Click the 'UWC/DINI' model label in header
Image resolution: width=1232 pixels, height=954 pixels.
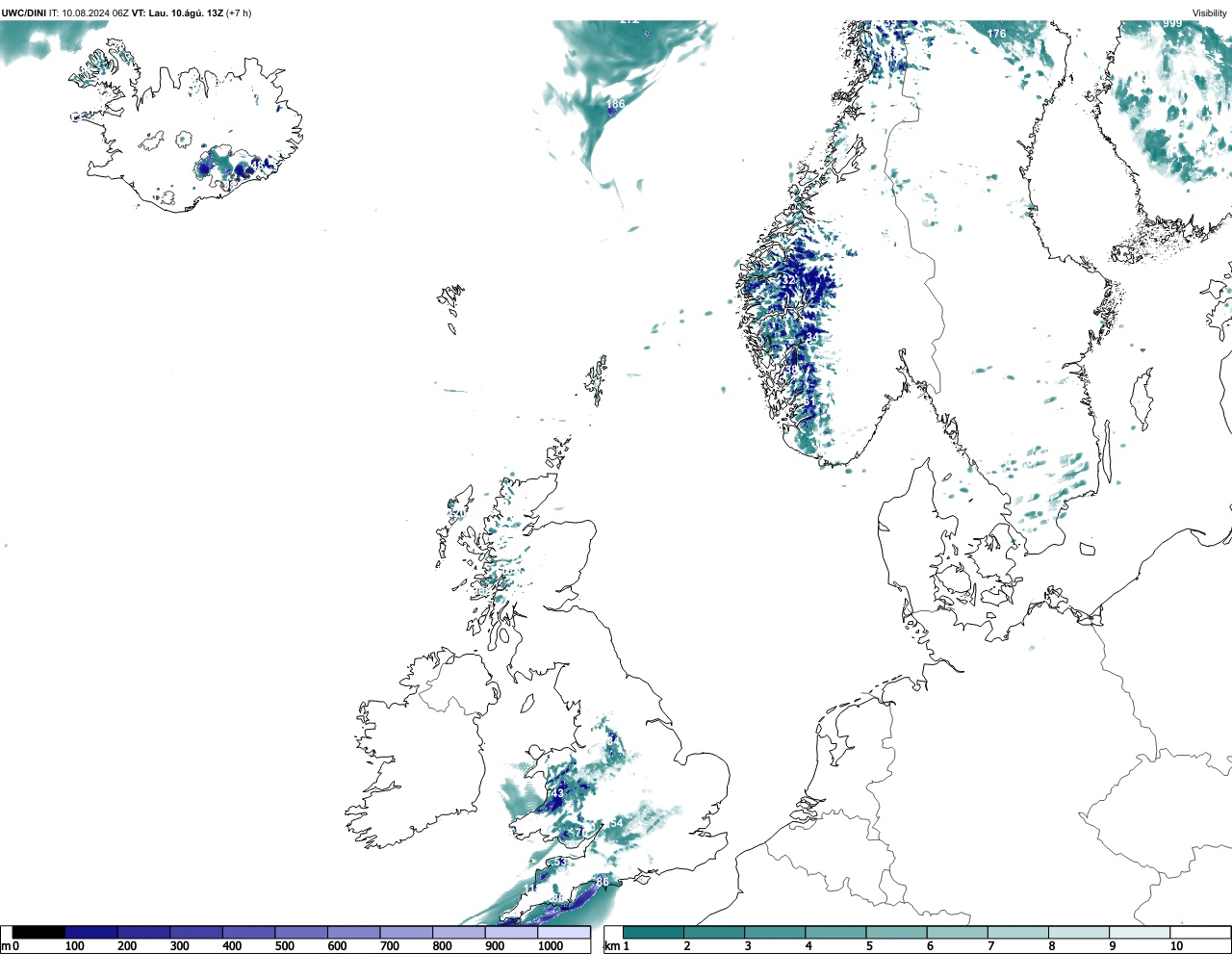point(24,13)
